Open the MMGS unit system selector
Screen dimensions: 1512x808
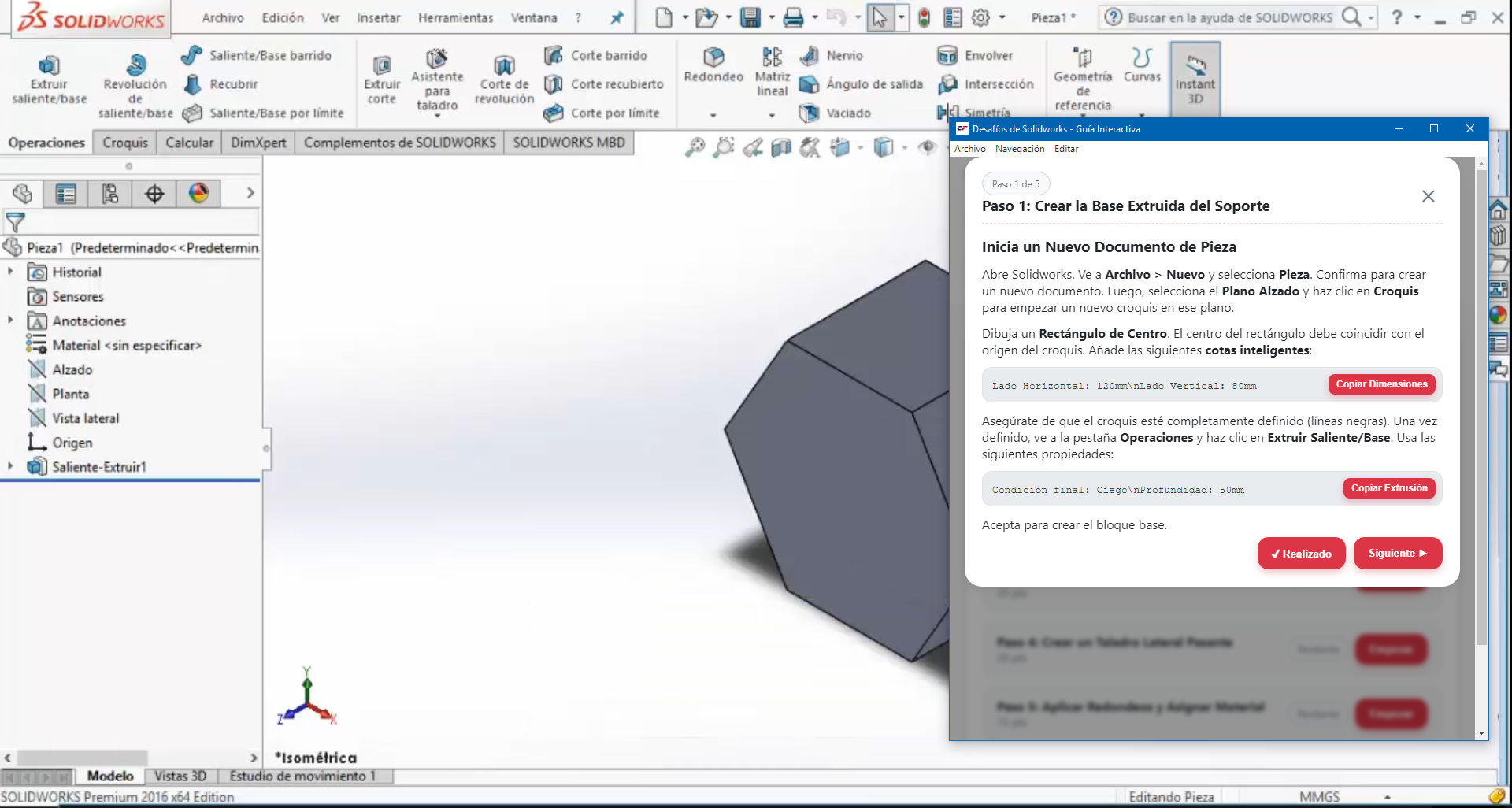tap(1320, 797)
